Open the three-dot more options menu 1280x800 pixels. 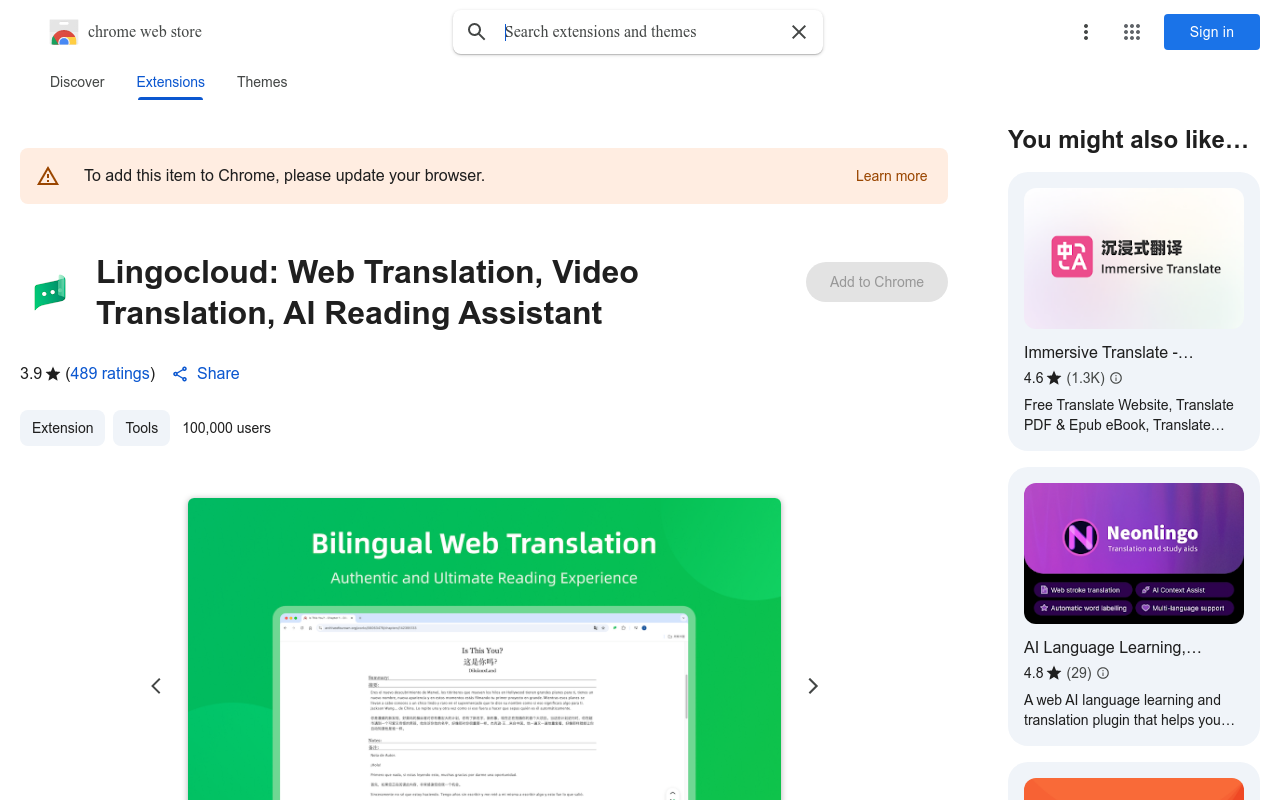click(1086, 32)
